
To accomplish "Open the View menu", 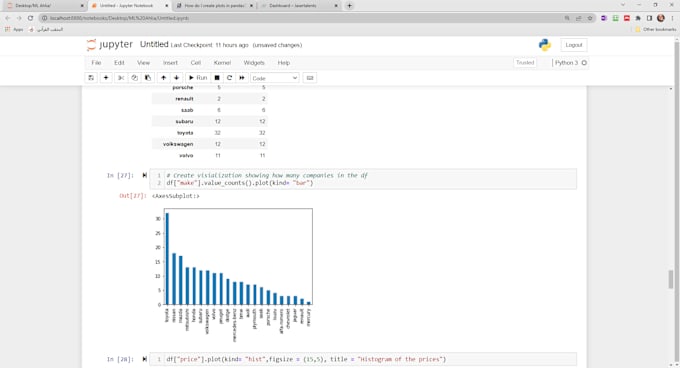I will pyautogui.click(x=144, y=63).
